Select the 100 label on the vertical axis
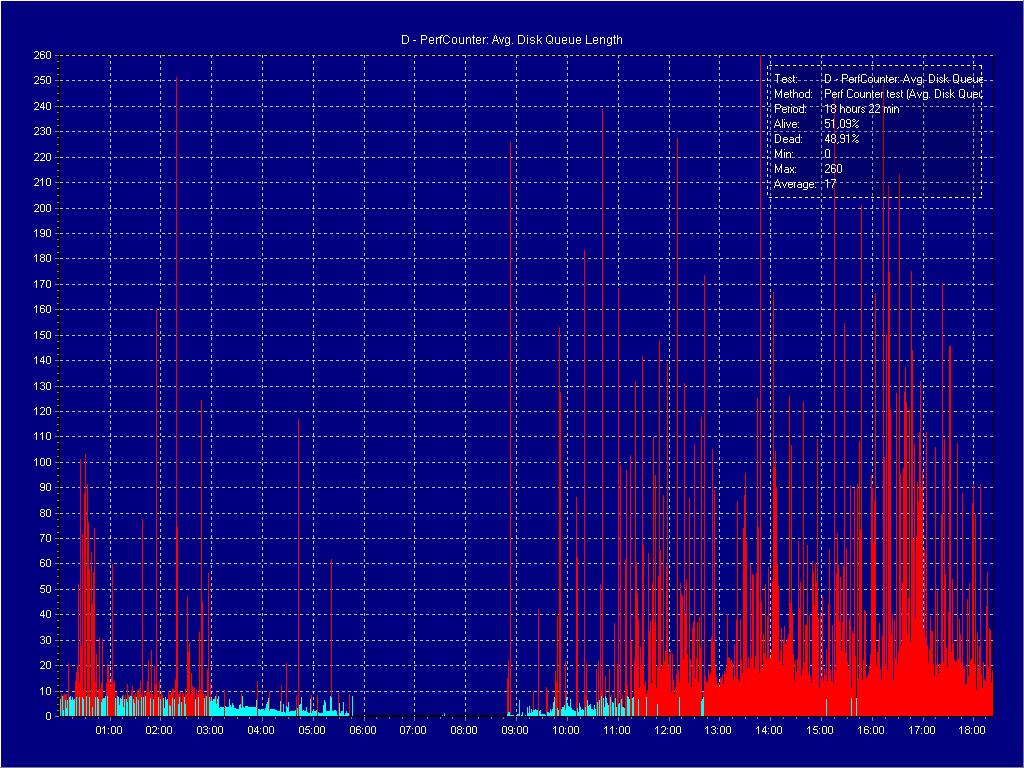Screen dimensions: 1024x768 [42, 462]
